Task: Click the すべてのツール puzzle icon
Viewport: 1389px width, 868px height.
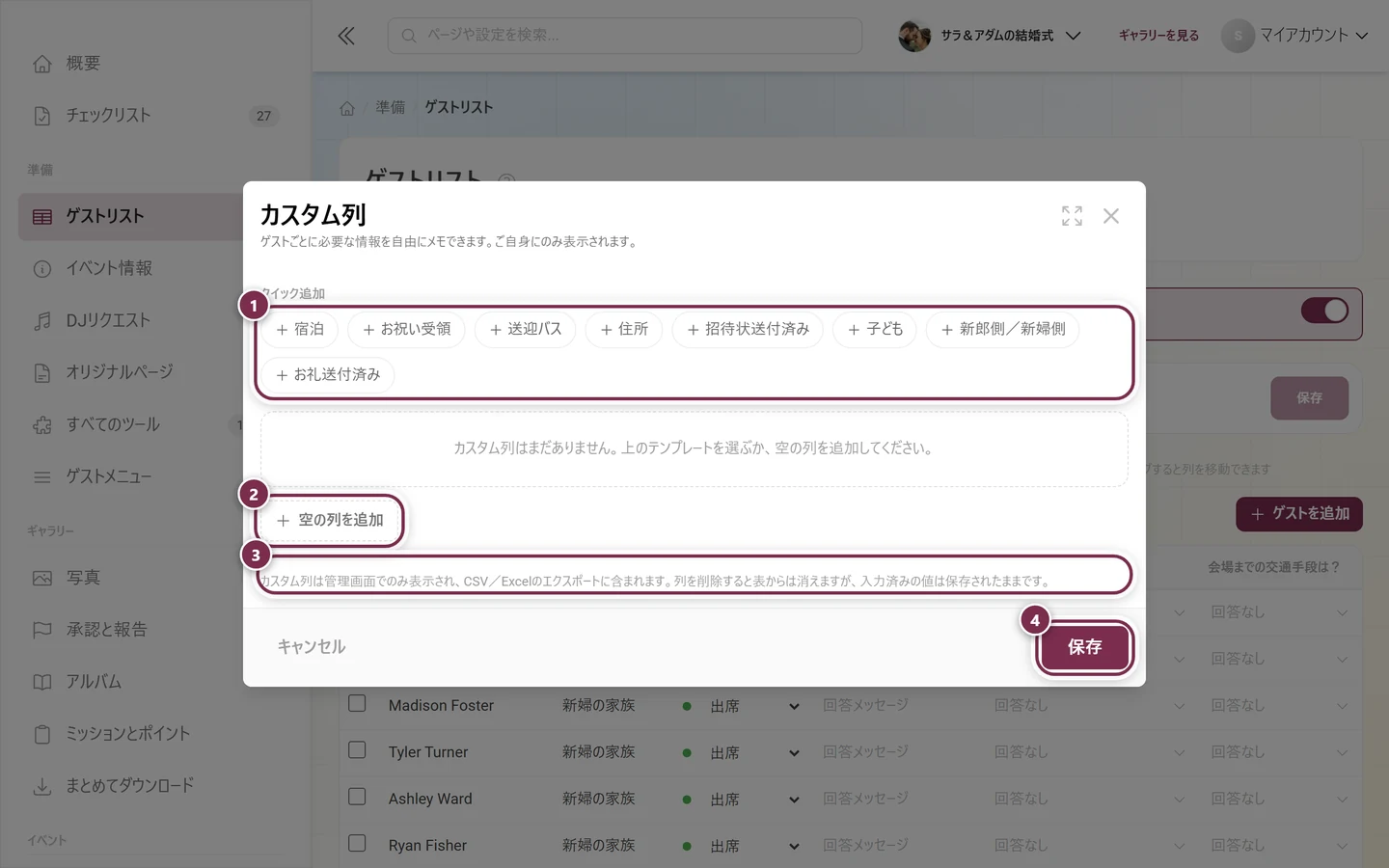Action: [42, 424]
